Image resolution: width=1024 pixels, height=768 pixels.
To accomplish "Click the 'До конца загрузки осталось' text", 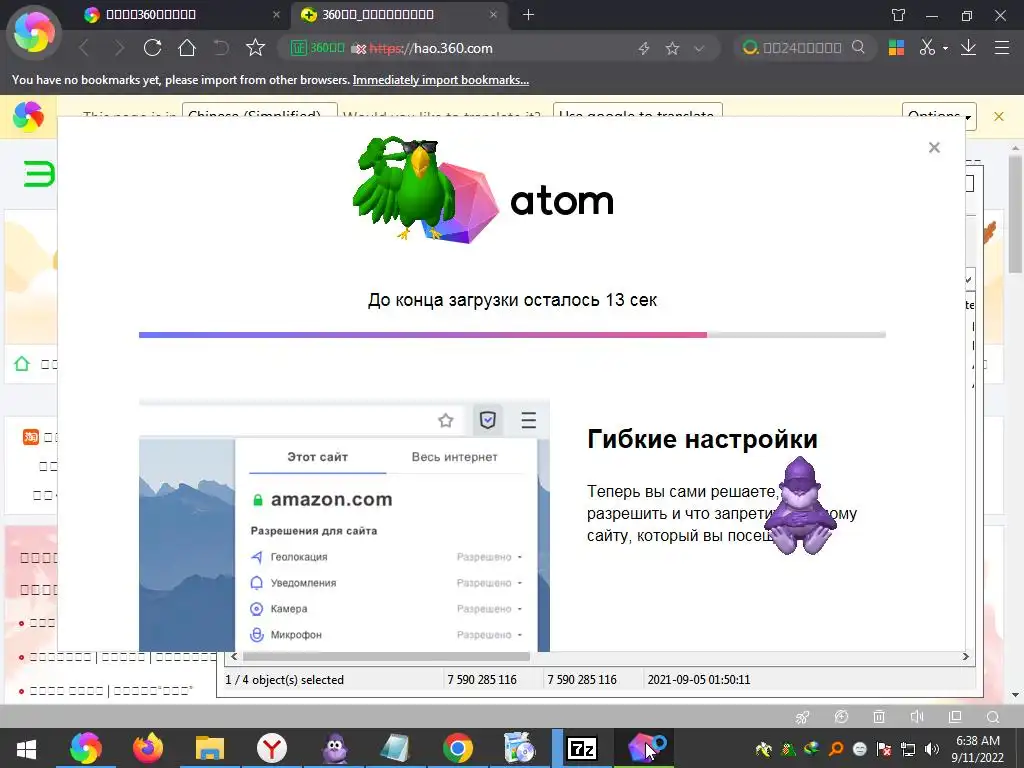I will point(484,300).
